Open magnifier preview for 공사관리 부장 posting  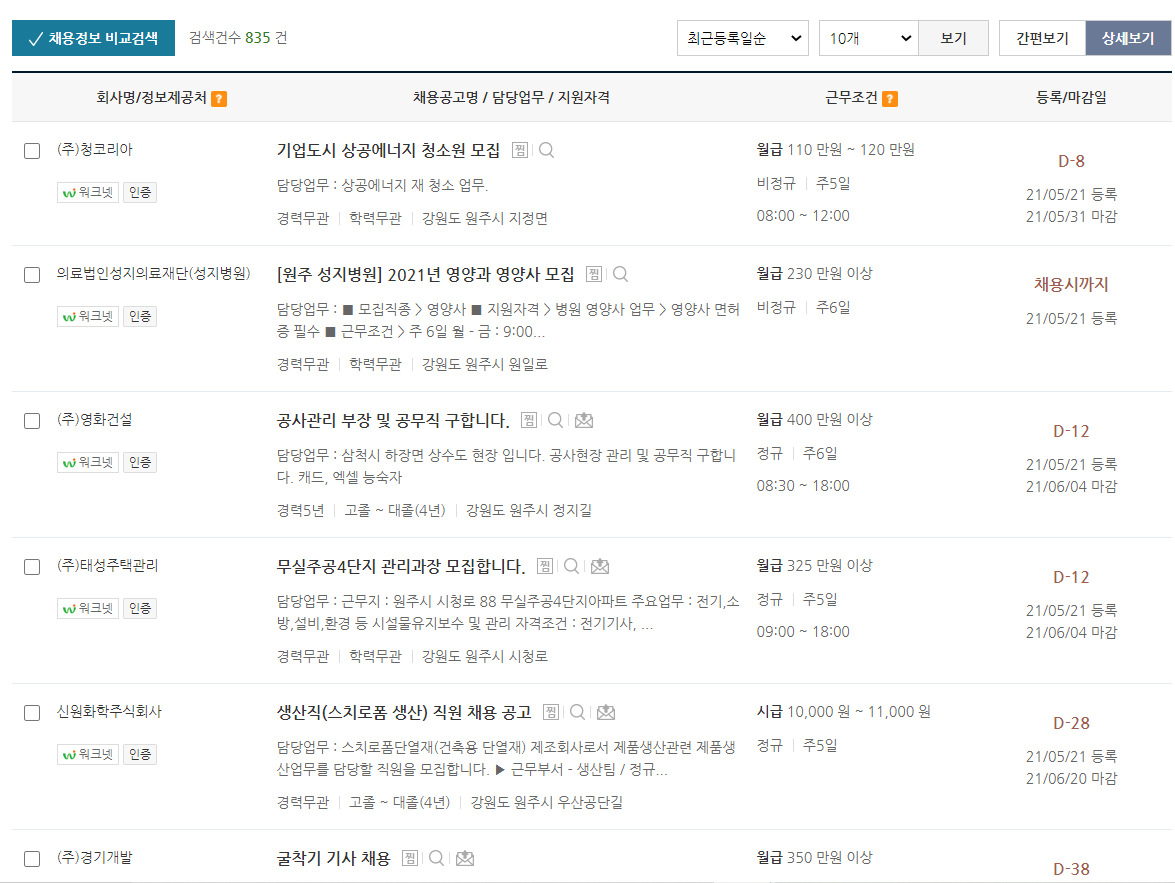pos(555,420)
